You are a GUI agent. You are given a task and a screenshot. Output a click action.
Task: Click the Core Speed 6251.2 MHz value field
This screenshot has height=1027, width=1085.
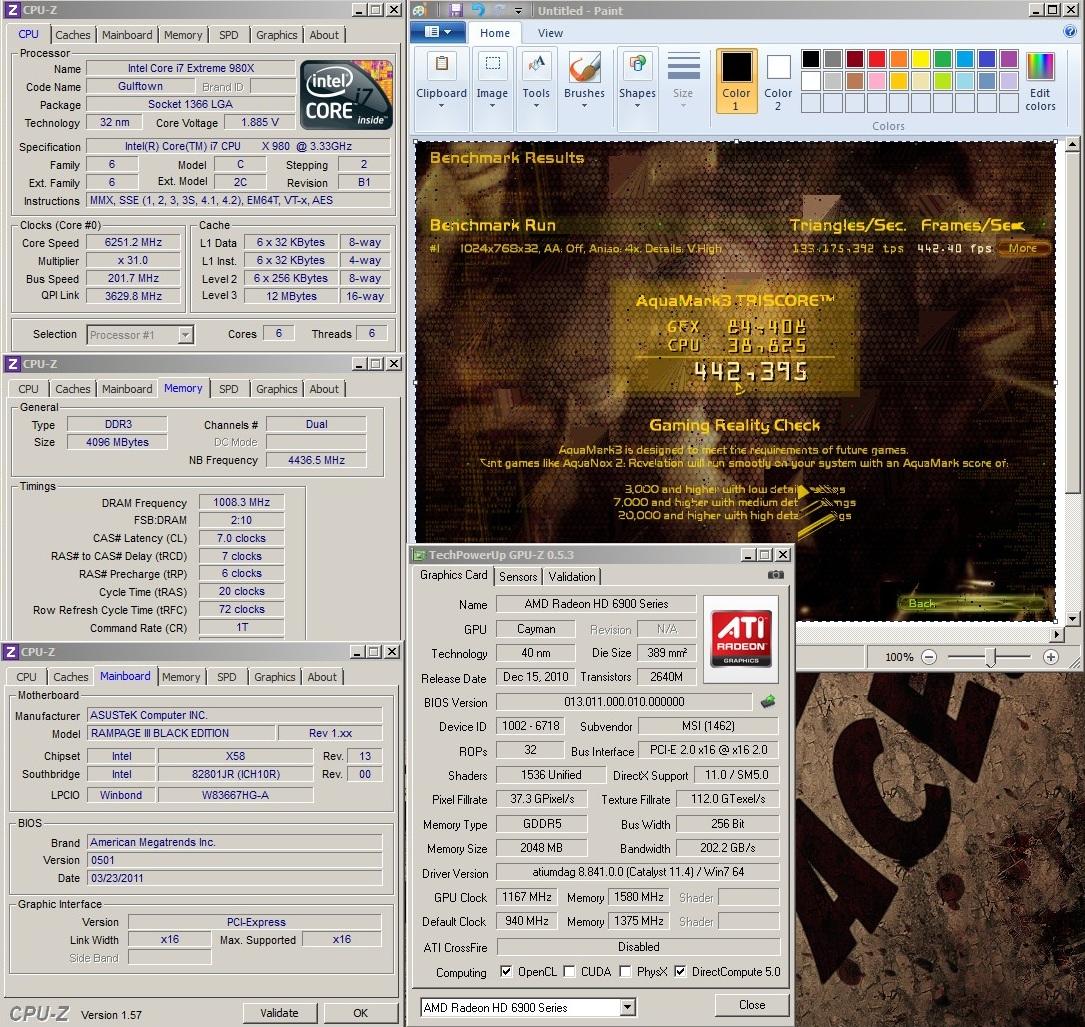pyautogui.click(x=133, y=242)
